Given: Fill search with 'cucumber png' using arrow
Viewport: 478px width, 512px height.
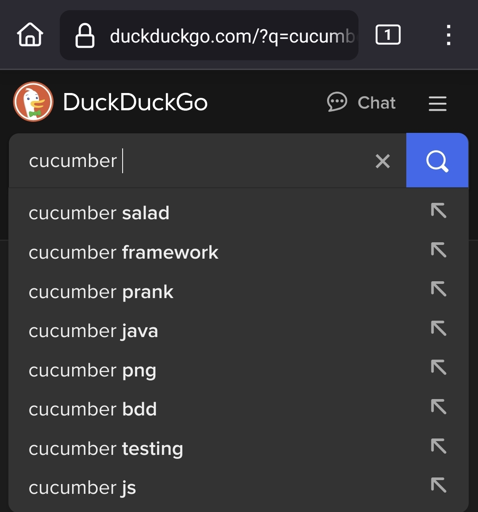Looking at the screenshot, I should click(x=438, y=367).
